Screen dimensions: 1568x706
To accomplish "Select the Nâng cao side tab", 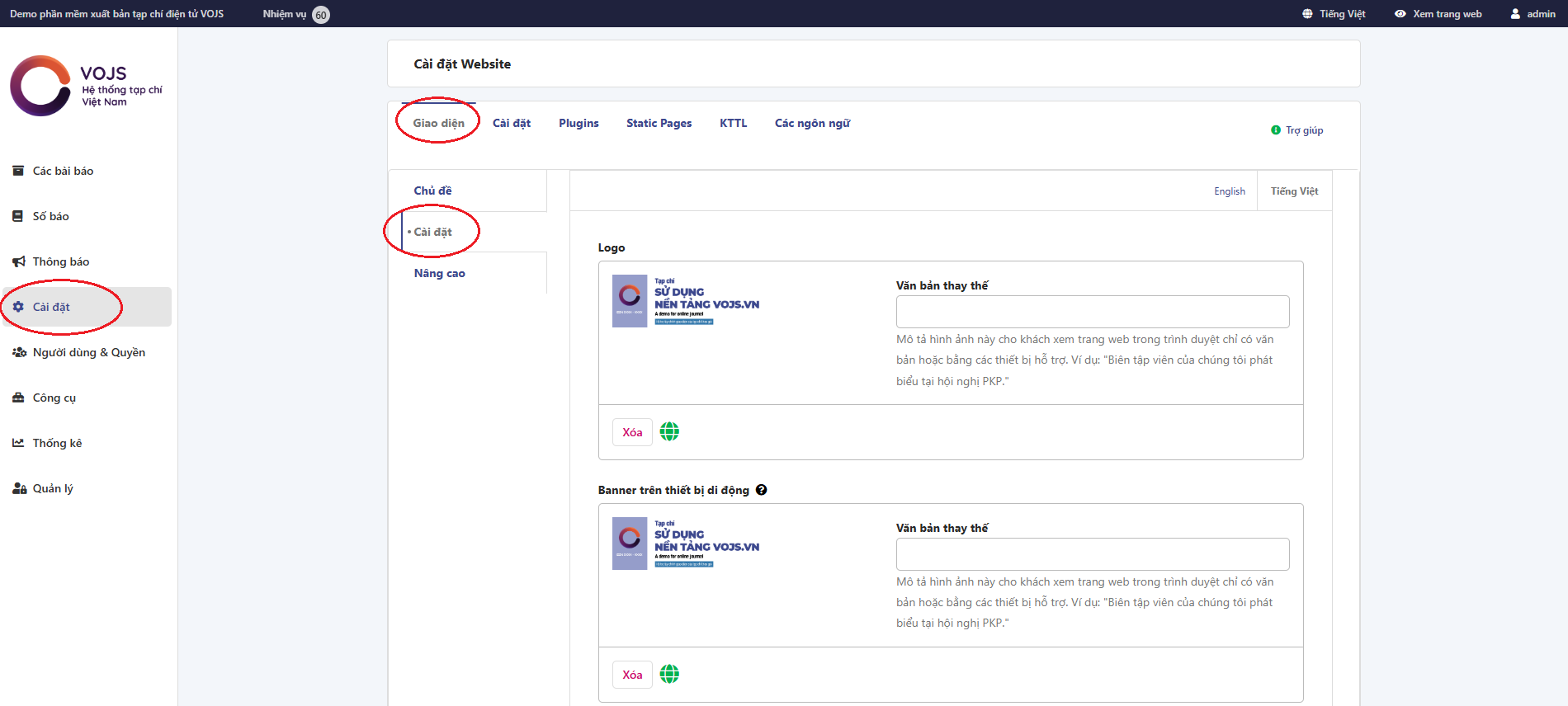I will click(439, 273).
